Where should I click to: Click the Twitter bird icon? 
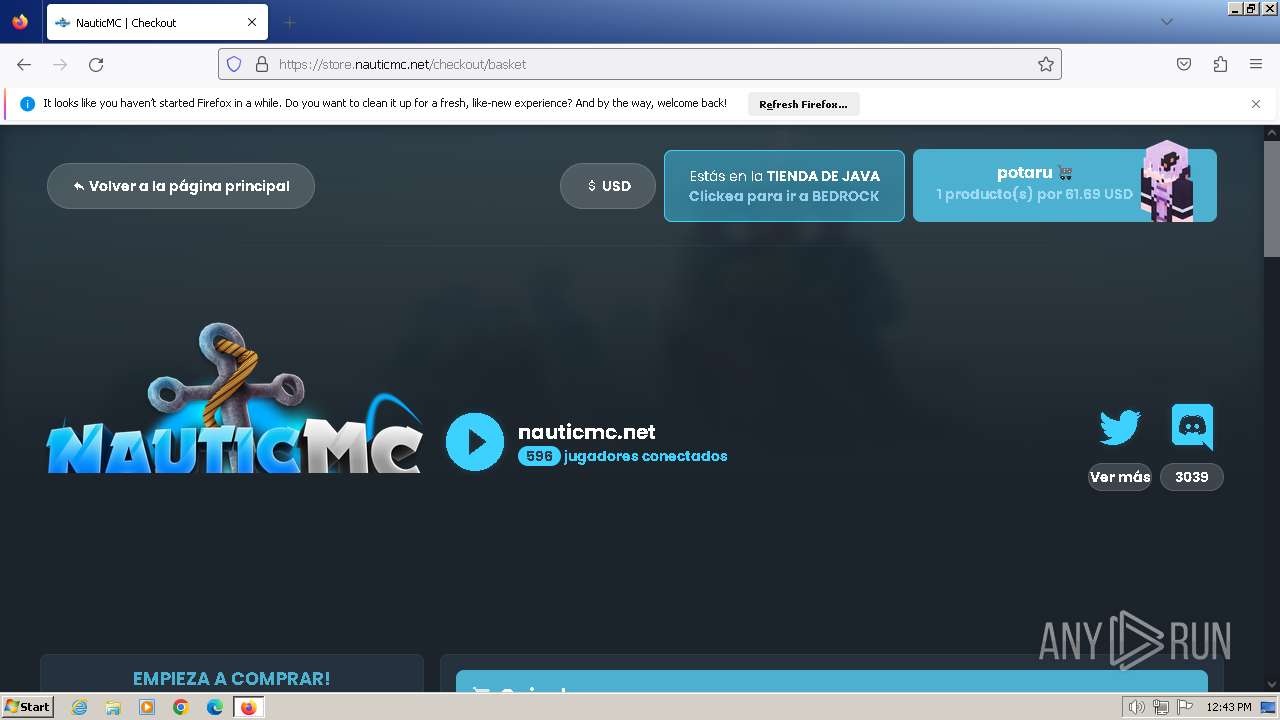[1120, 427]
